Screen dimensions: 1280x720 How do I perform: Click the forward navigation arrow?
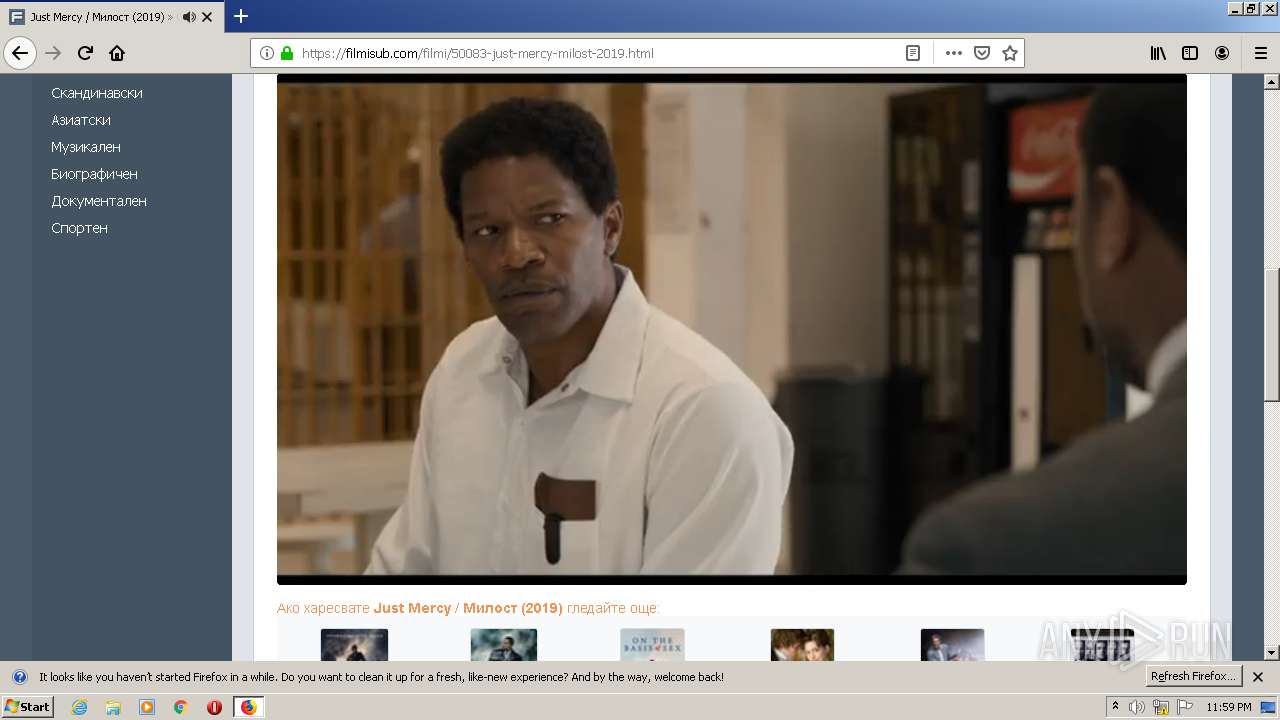coord(53,53)
